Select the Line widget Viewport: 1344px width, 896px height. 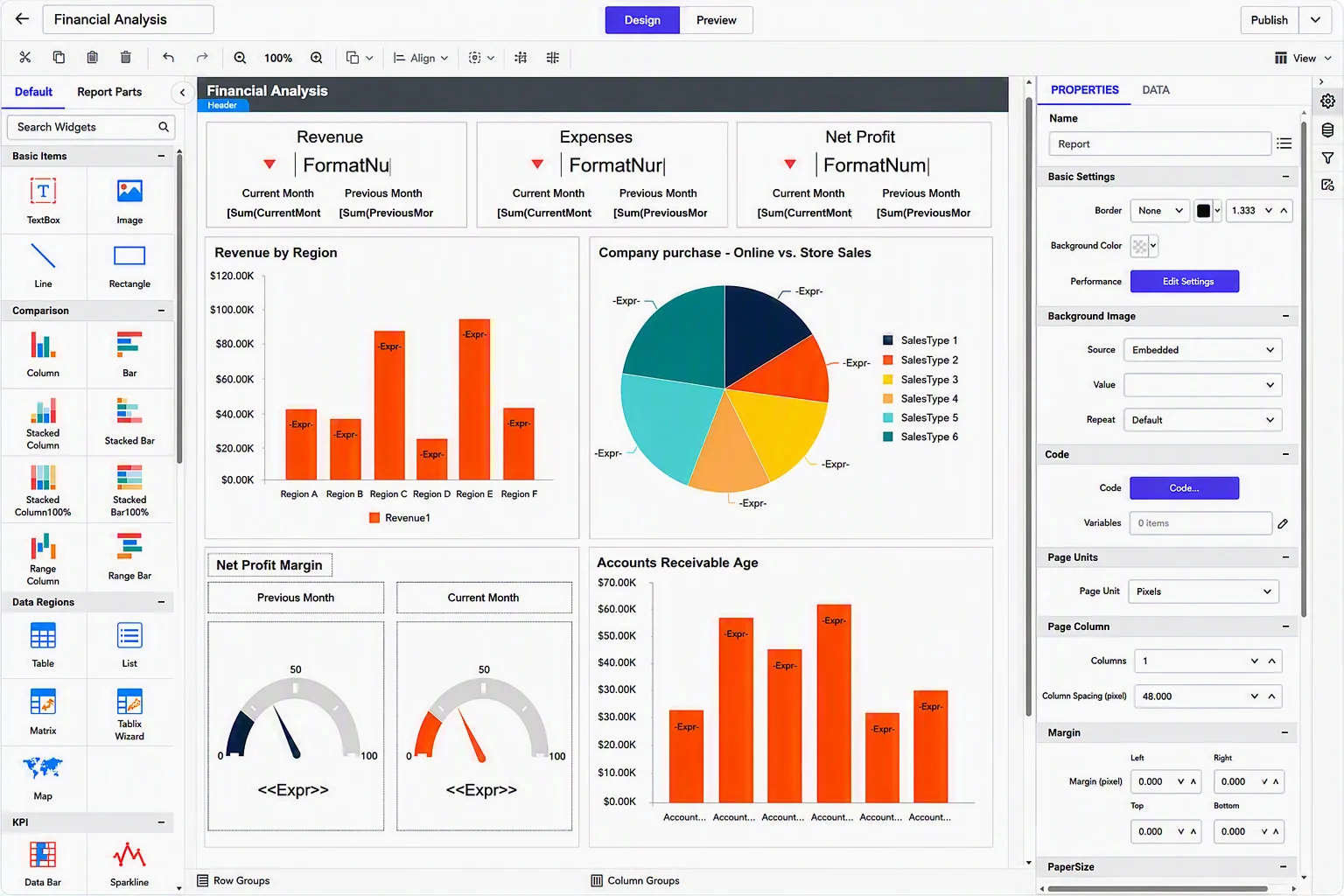pos(43,266)
